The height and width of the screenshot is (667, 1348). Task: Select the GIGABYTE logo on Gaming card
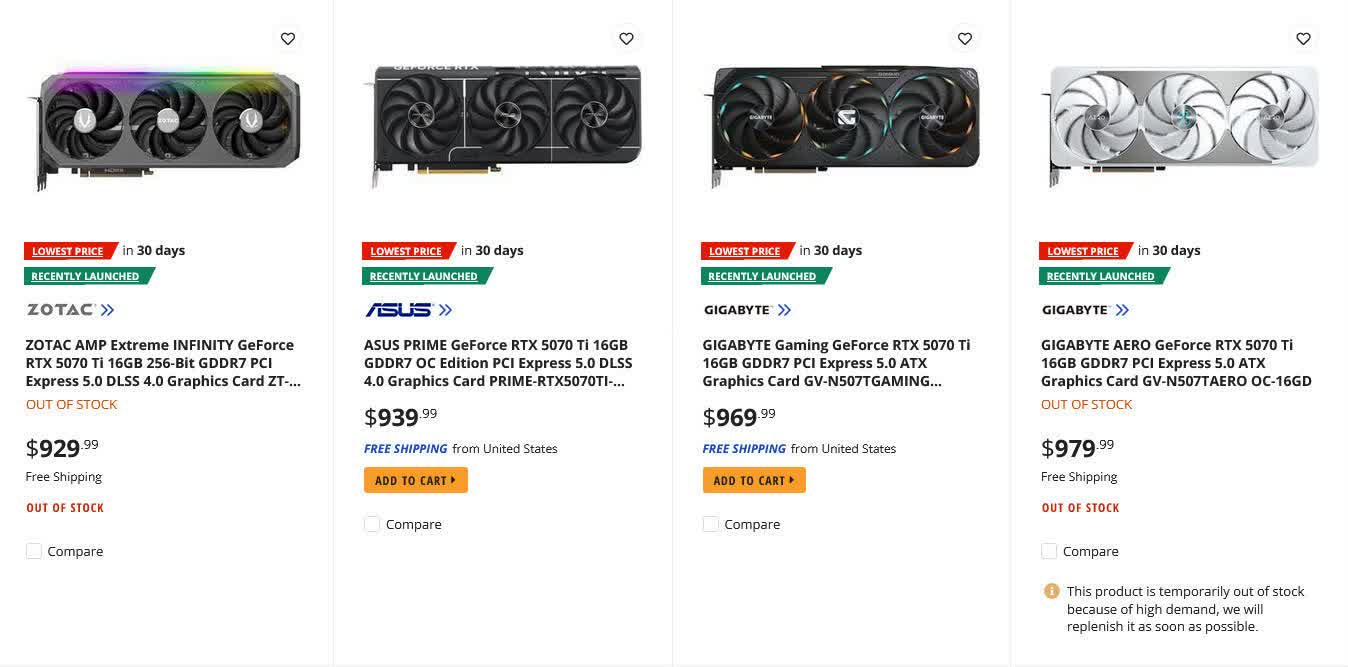coord(738,310)
